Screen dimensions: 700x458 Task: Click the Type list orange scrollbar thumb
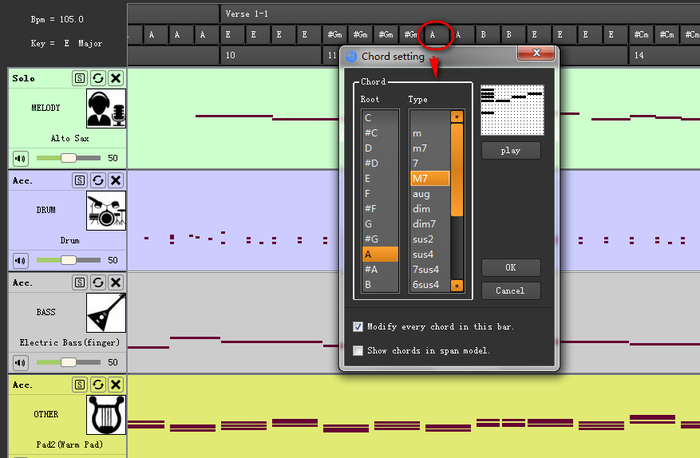coord(456,170)
